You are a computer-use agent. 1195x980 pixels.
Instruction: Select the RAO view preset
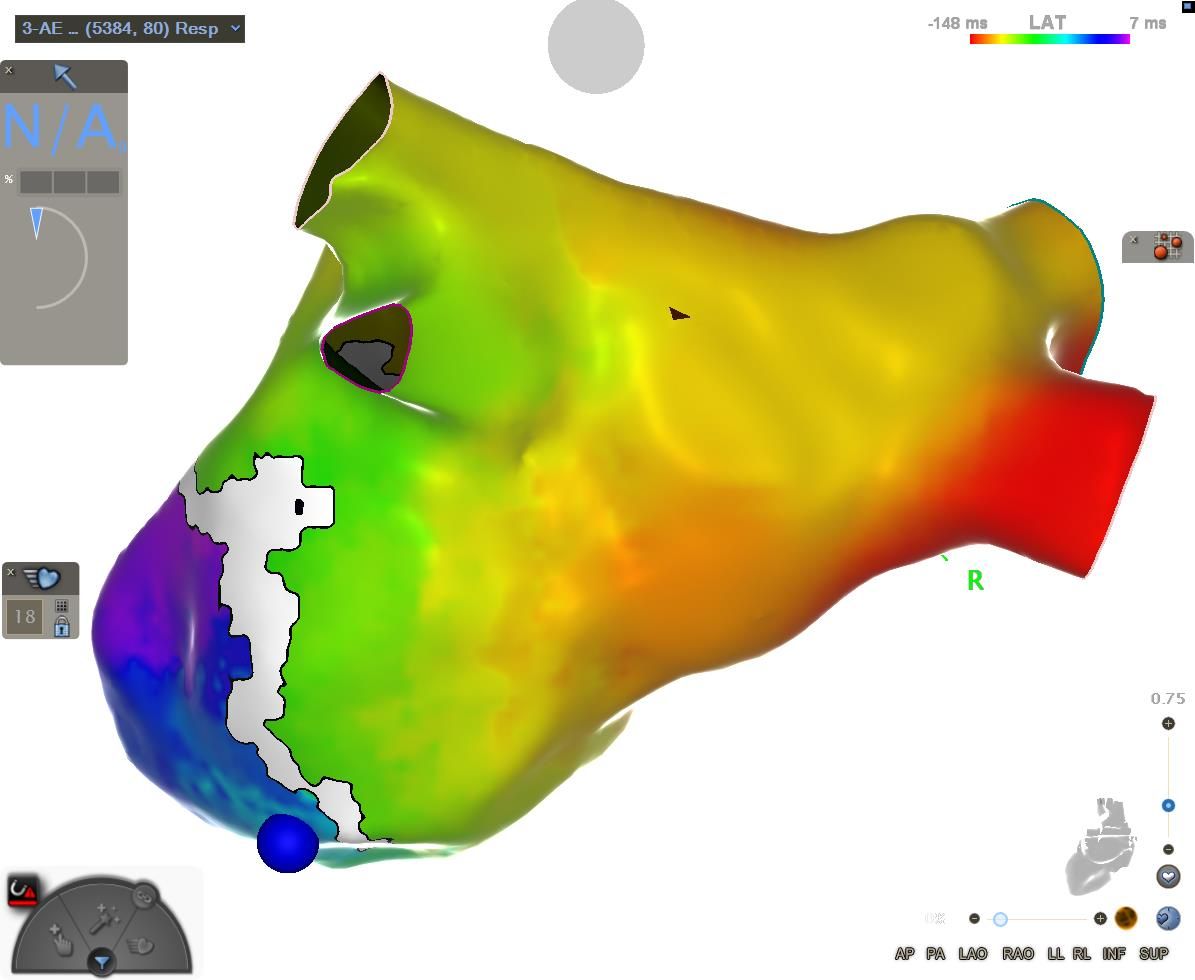click(x=1018, y=954)
